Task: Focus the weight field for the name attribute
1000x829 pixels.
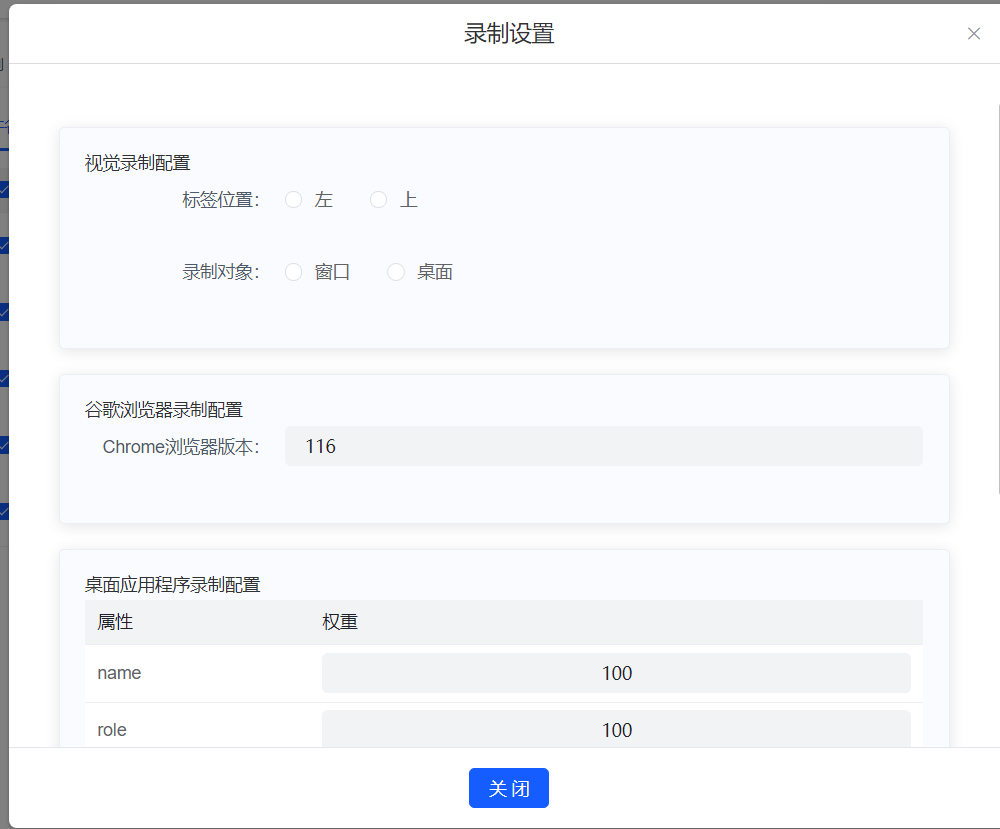Action: [616, 673]
